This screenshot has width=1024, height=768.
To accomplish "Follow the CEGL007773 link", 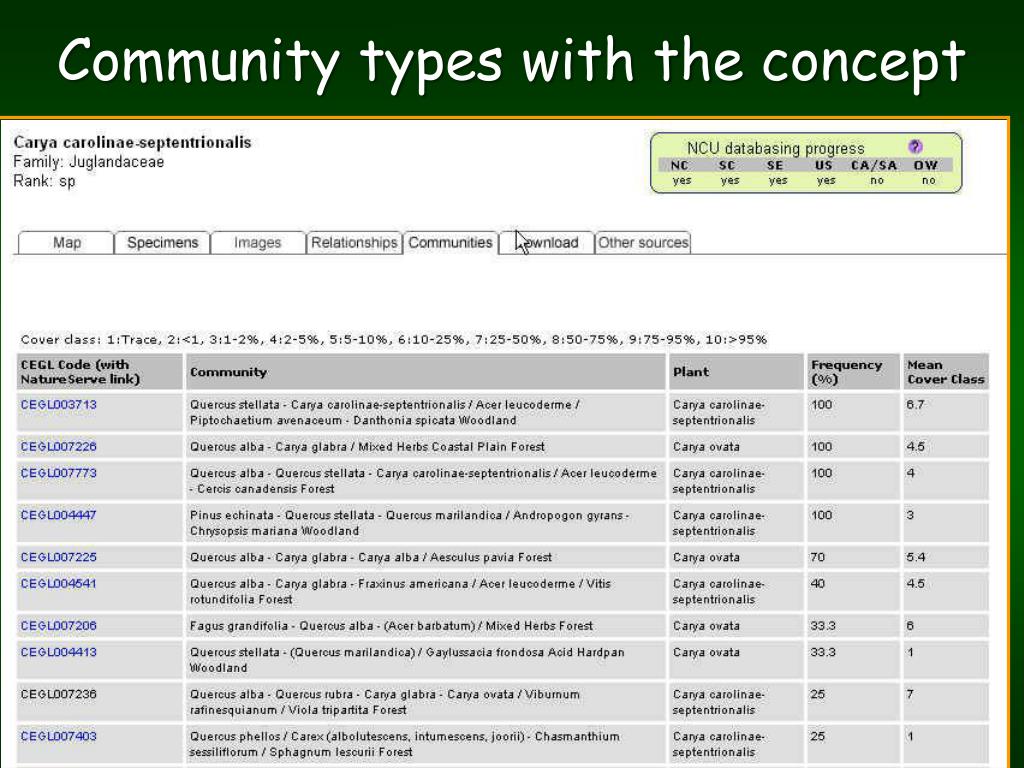I will point(59,473).
